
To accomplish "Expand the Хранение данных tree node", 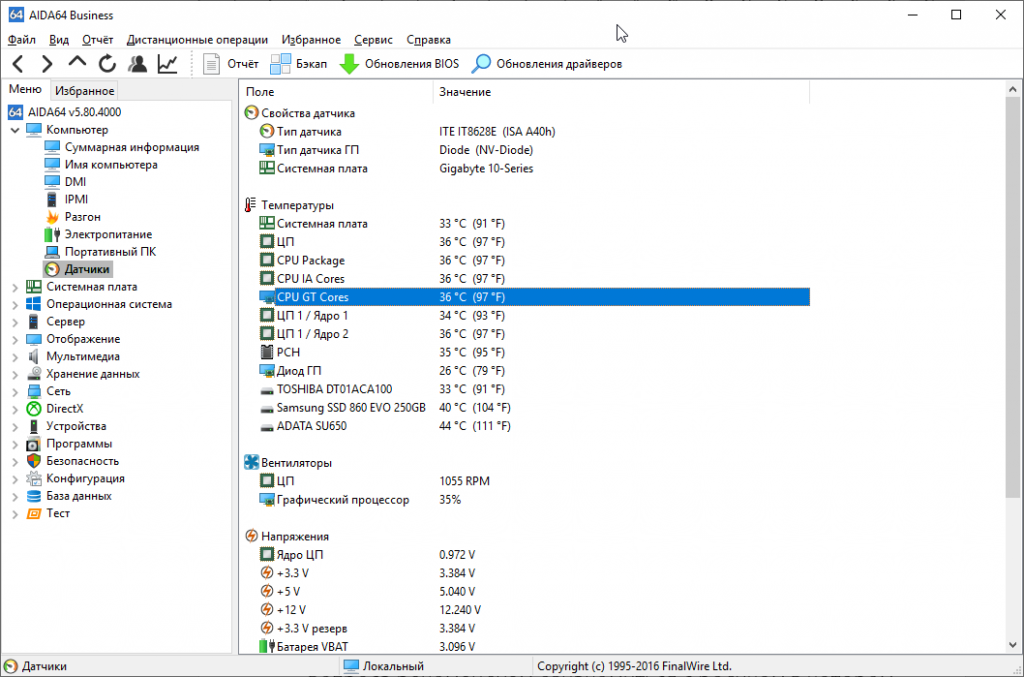I will click(x=15, y=374).
